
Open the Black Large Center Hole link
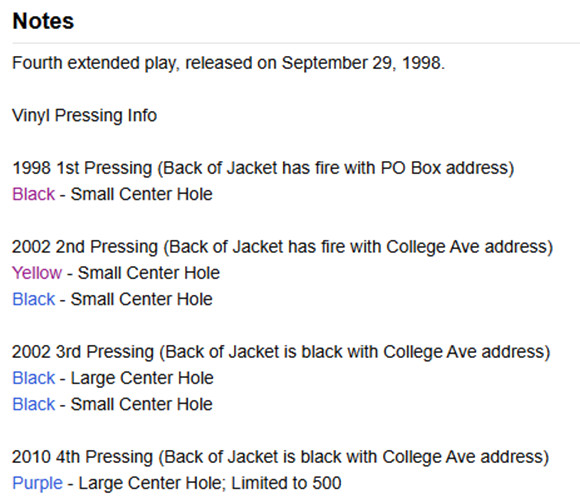(x=34, y=378)
